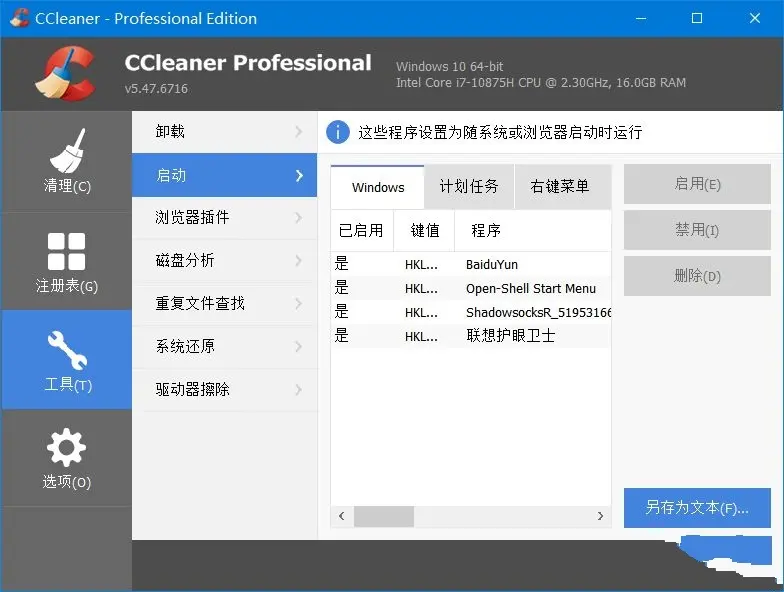Click the CCleaner logo in the header
This screenshot has height=592, width=784.
tap(66, 74)
